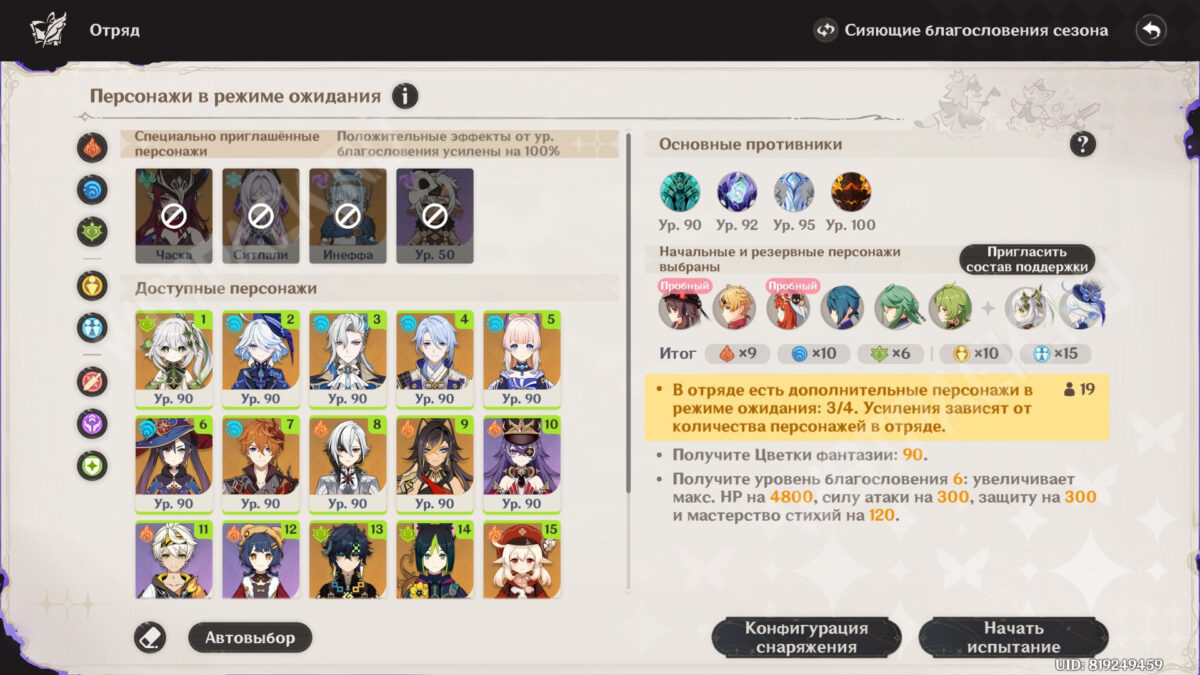Viewport: 1200px width, 675px height.
Task: Filter characters by Hydro element icon
Action: (93, 189)
